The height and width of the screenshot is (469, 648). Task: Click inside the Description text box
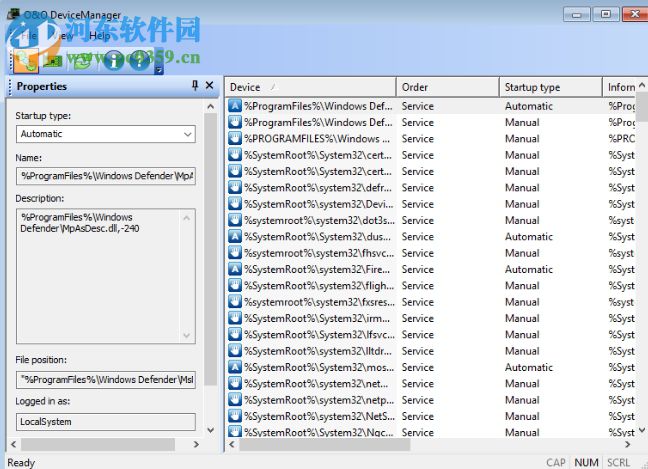[106, 276]
